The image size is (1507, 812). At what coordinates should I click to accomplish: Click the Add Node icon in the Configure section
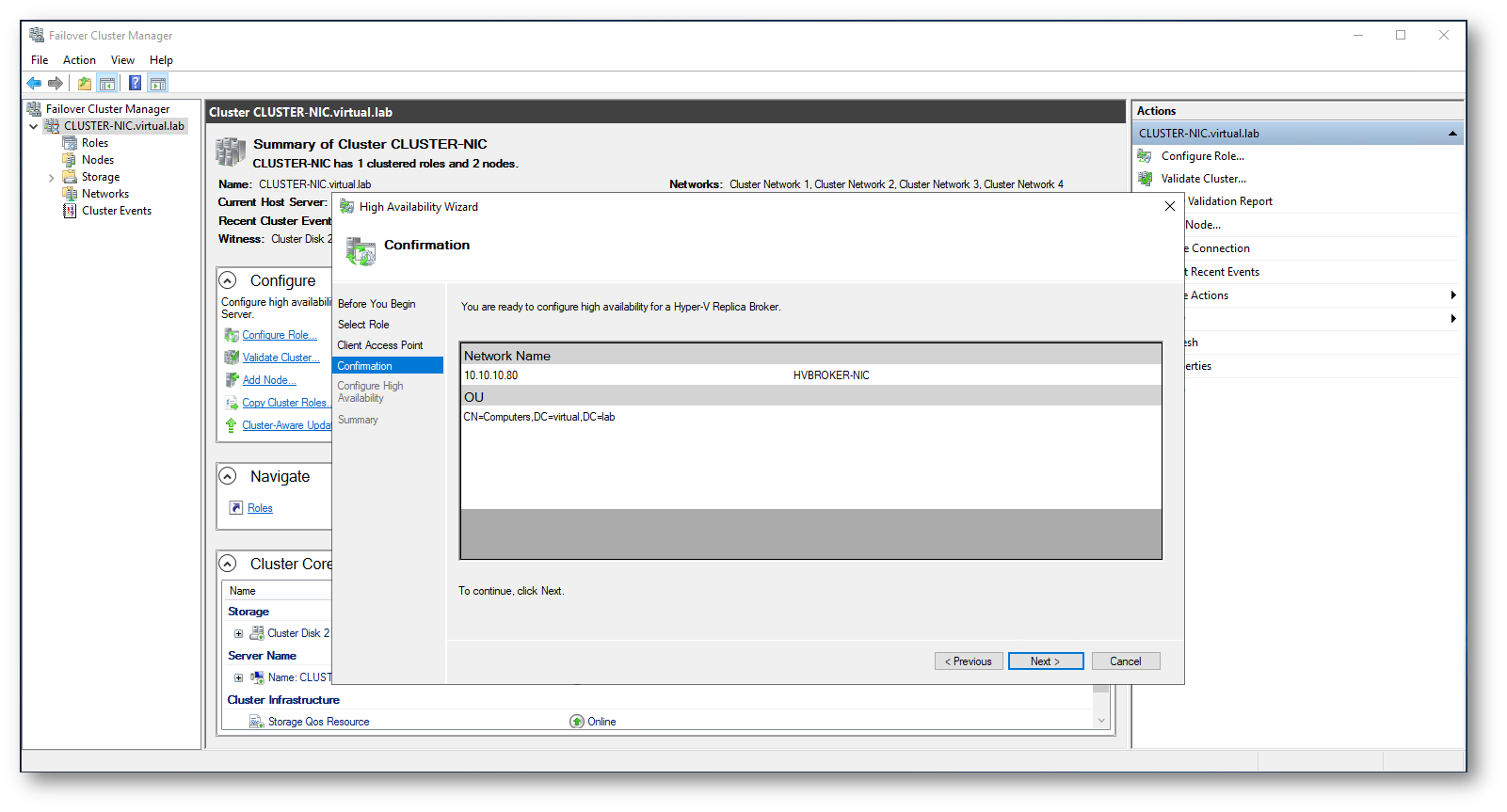(x=232, y=380)
